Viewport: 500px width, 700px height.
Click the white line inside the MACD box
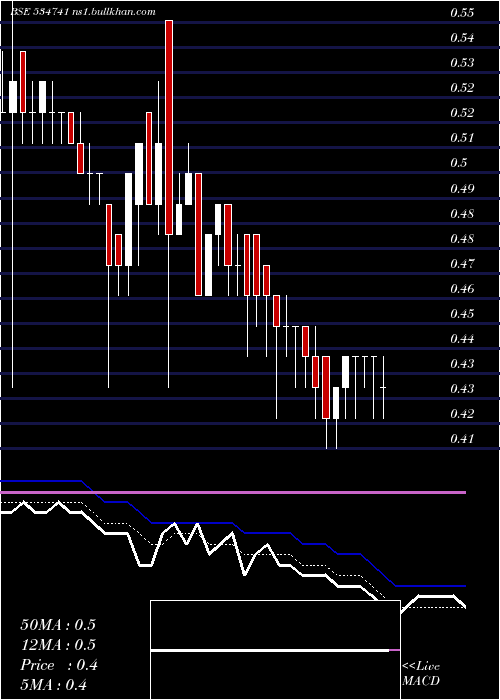point(270,650)
